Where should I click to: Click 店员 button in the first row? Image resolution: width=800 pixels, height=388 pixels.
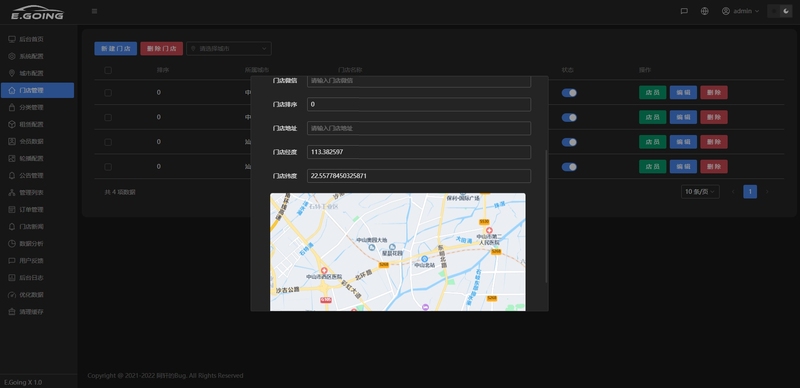653,92
